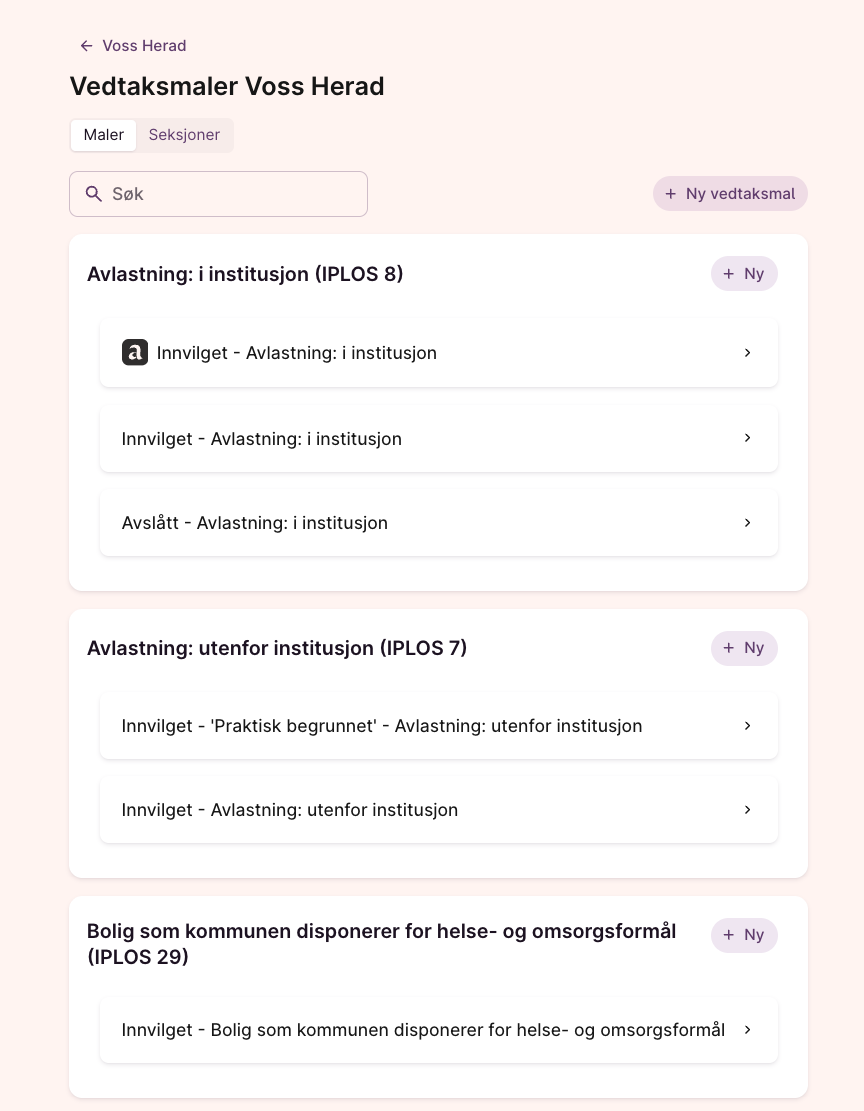This screenshot has height=1111, width=864.
Task: Open chevron on Avslått - Avlastning: i institusjon
Action: point(747,523)
